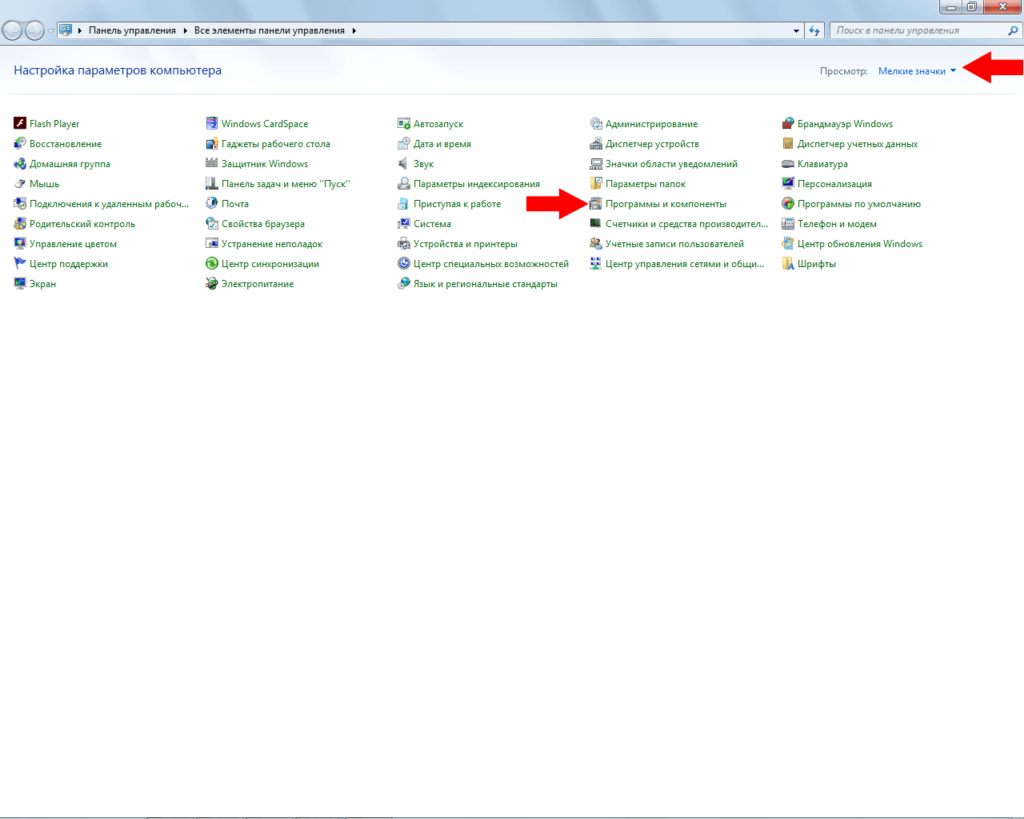Click the control panel icon in address bar
Viewport: 1024px width, 819px height.
[65, 30]
